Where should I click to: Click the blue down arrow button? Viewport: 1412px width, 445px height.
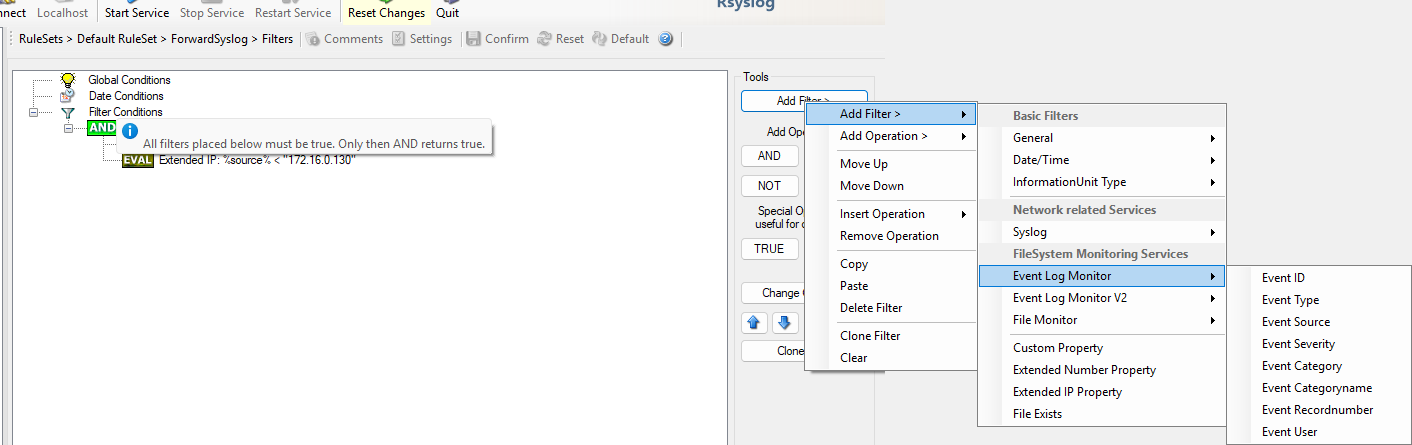(x=785, y=323)
